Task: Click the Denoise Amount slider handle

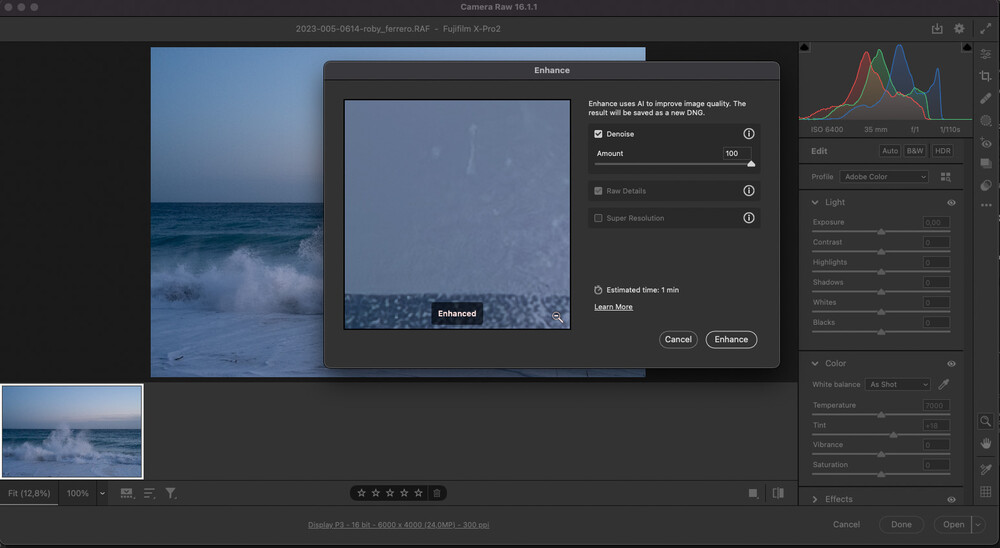Action: pos(751,163)
